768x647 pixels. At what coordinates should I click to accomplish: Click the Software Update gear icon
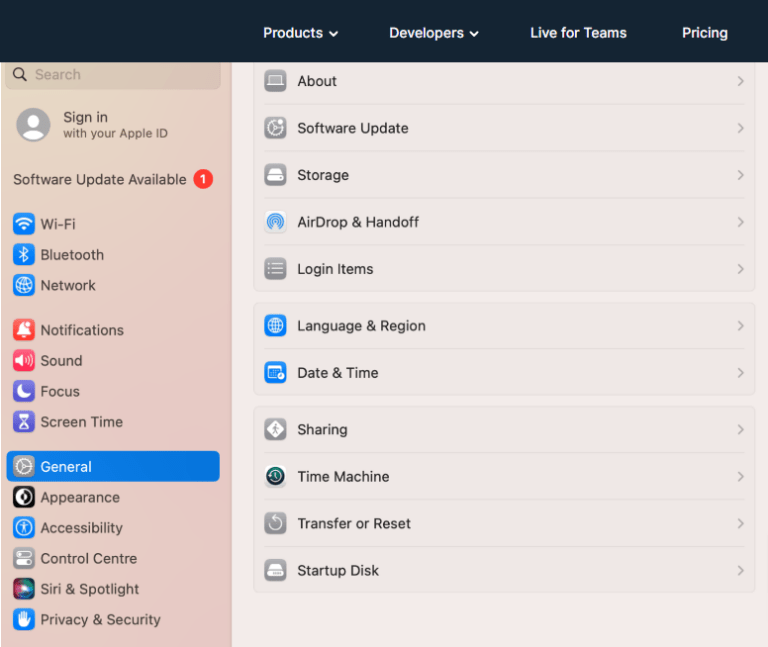275,128
